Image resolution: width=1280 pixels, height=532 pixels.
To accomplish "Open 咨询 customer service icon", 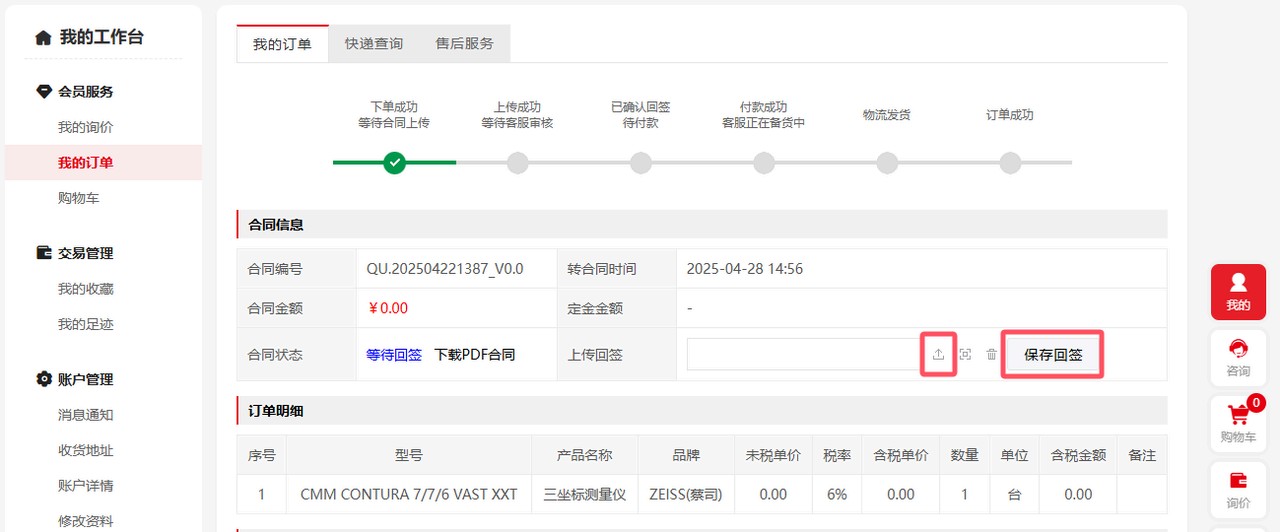I will [1238, 357].
